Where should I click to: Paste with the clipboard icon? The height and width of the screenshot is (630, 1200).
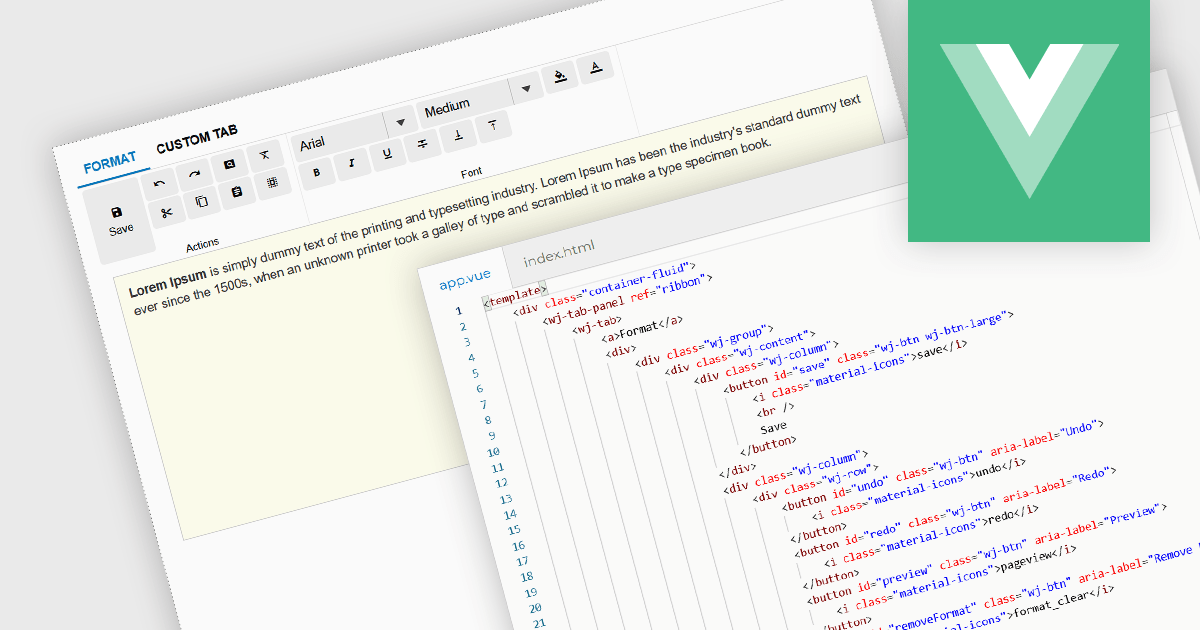point(237,192)
